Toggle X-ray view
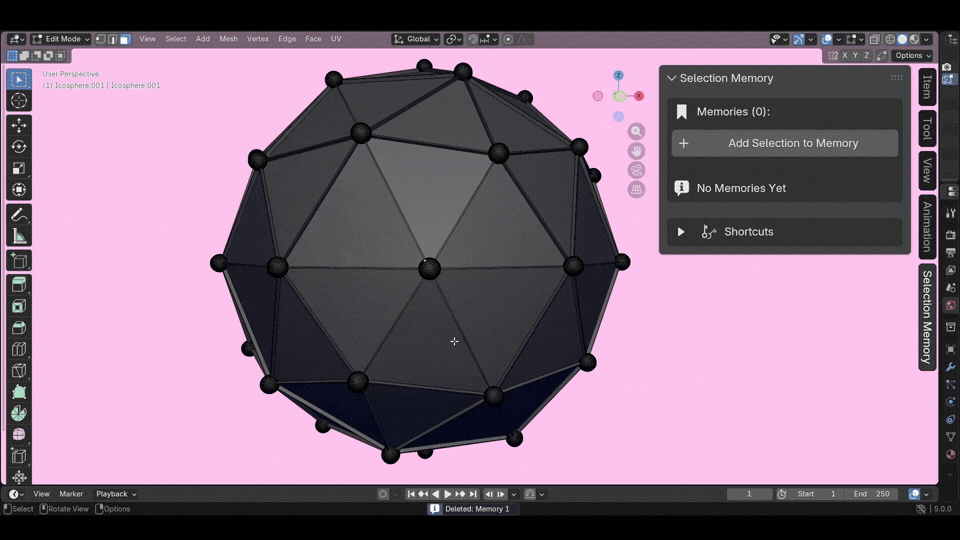Viewport: 960px width, 540px height. tap(874, 39)
